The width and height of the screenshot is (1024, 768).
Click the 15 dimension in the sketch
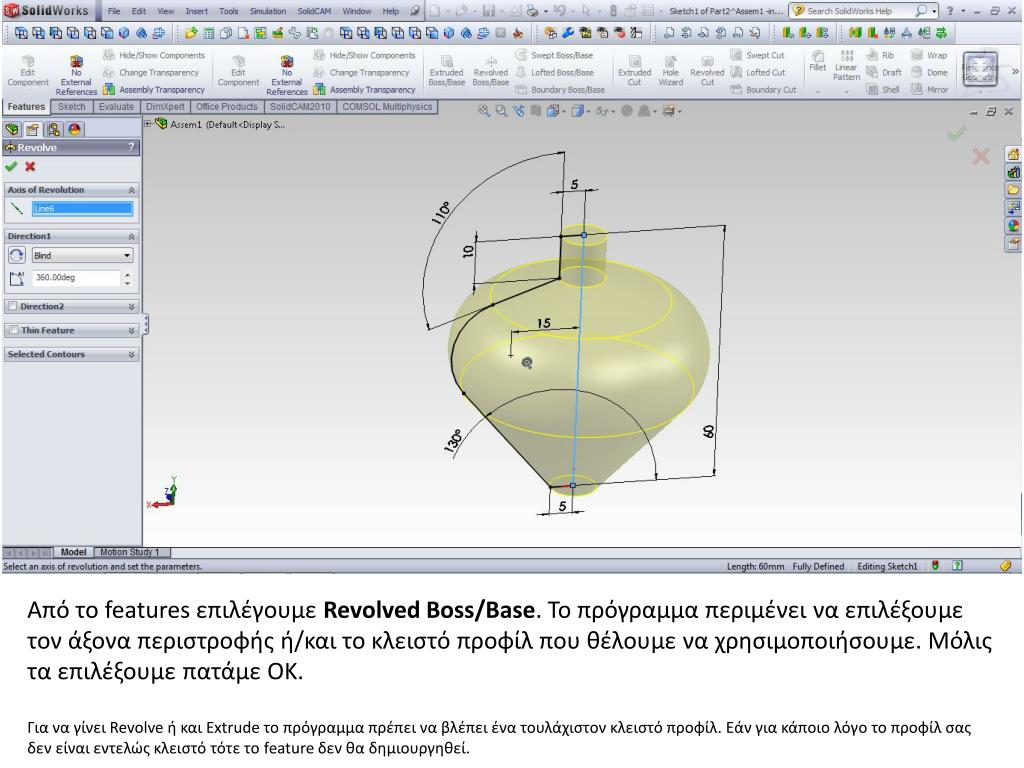click(543, 323)
